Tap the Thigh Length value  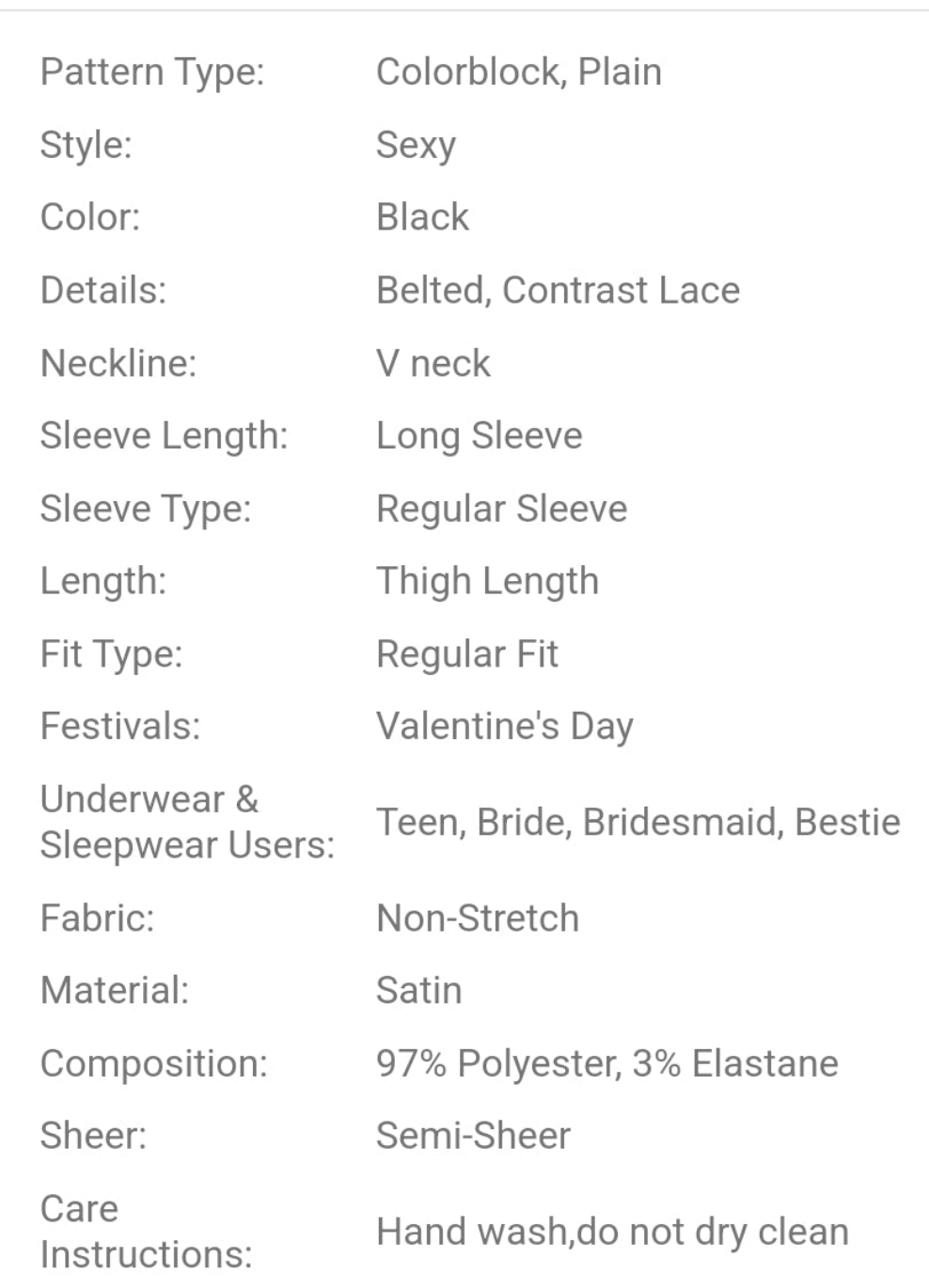(487, 581)
